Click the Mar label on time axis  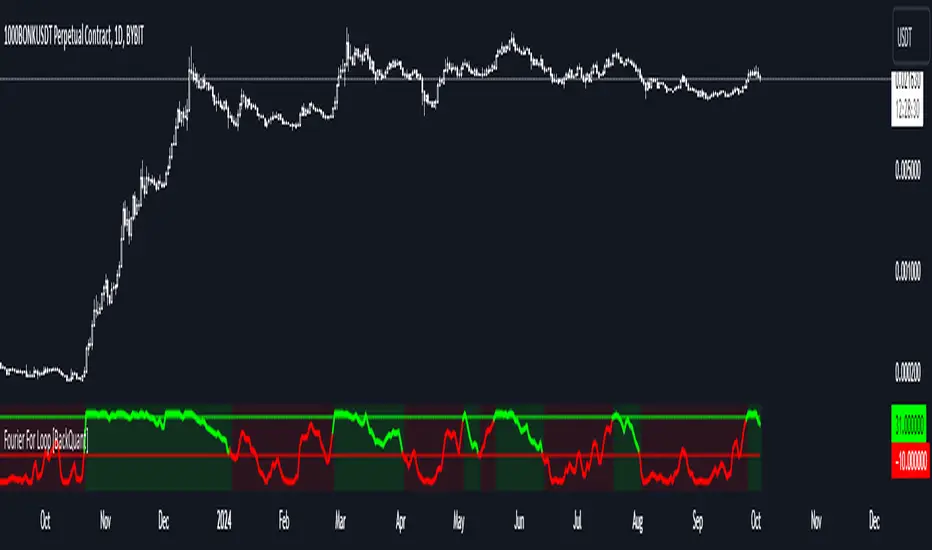(340, 521)
